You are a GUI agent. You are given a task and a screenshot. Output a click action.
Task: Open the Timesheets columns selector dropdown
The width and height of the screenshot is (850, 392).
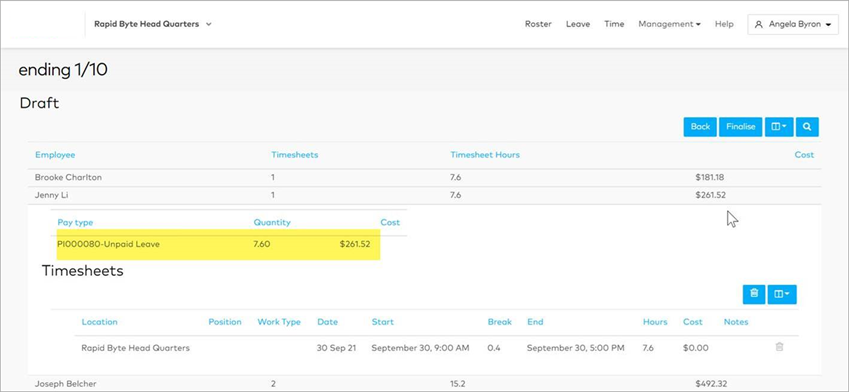point(782,294)
